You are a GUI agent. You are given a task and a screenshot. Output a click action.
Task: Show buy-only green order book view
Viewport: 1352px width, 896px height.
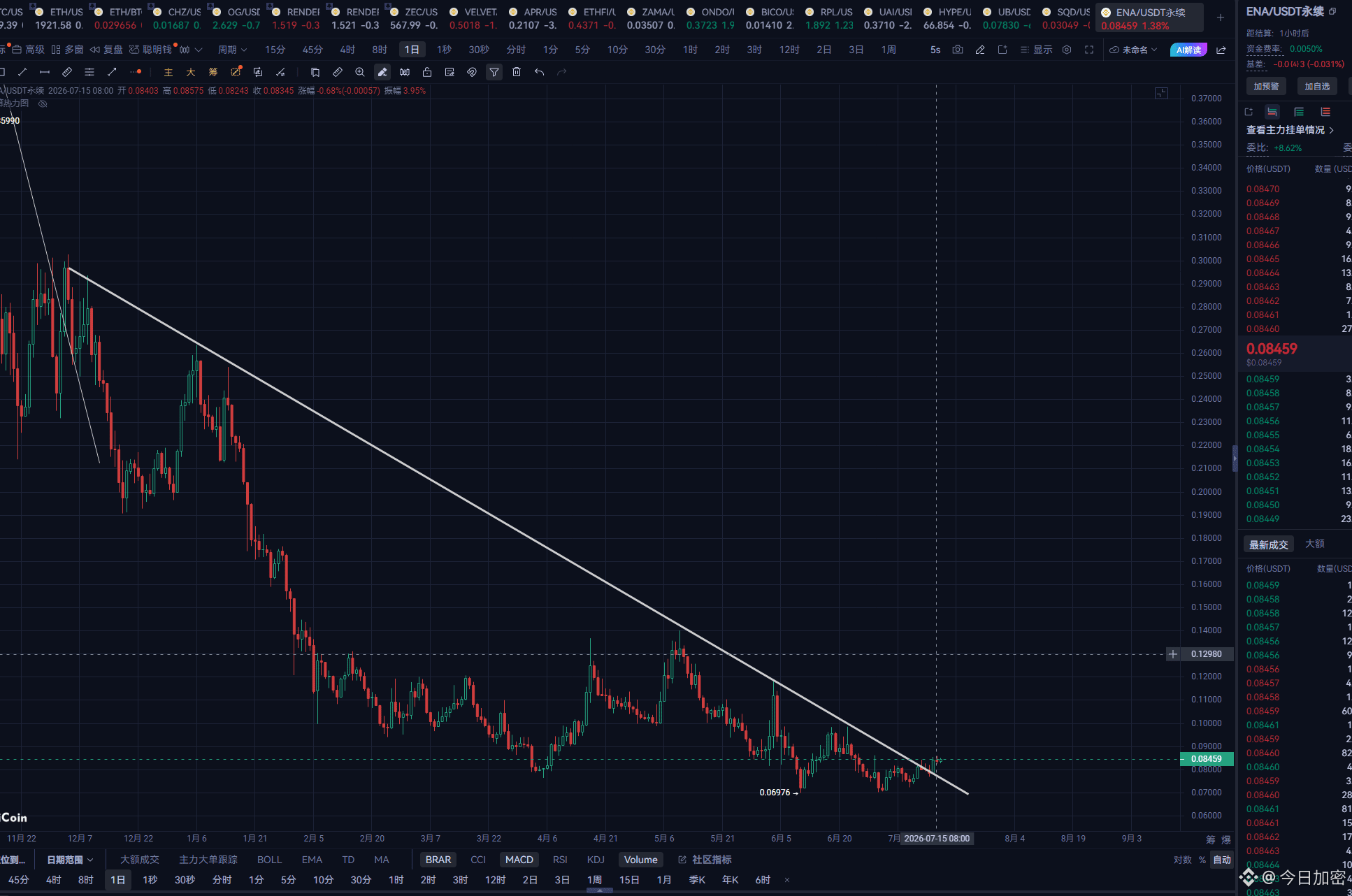(1299, 112)
